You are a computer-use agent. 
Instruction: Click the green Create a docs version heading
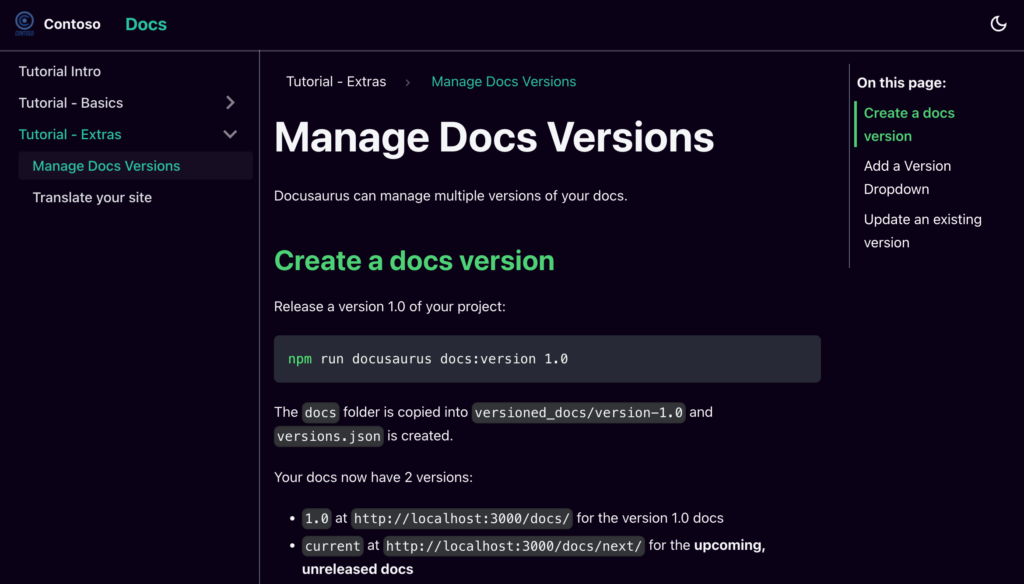pyautogui.click(x=414, y=261)
